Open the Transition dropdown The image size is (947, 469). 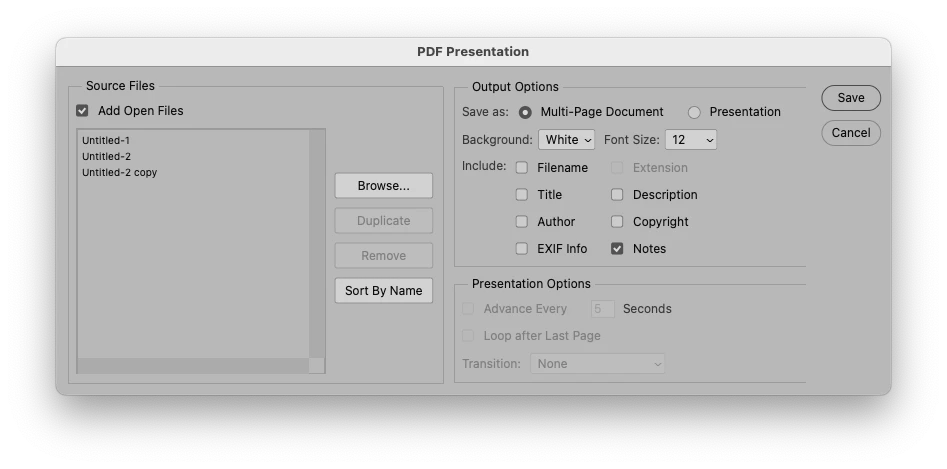[x=597, y=364]
